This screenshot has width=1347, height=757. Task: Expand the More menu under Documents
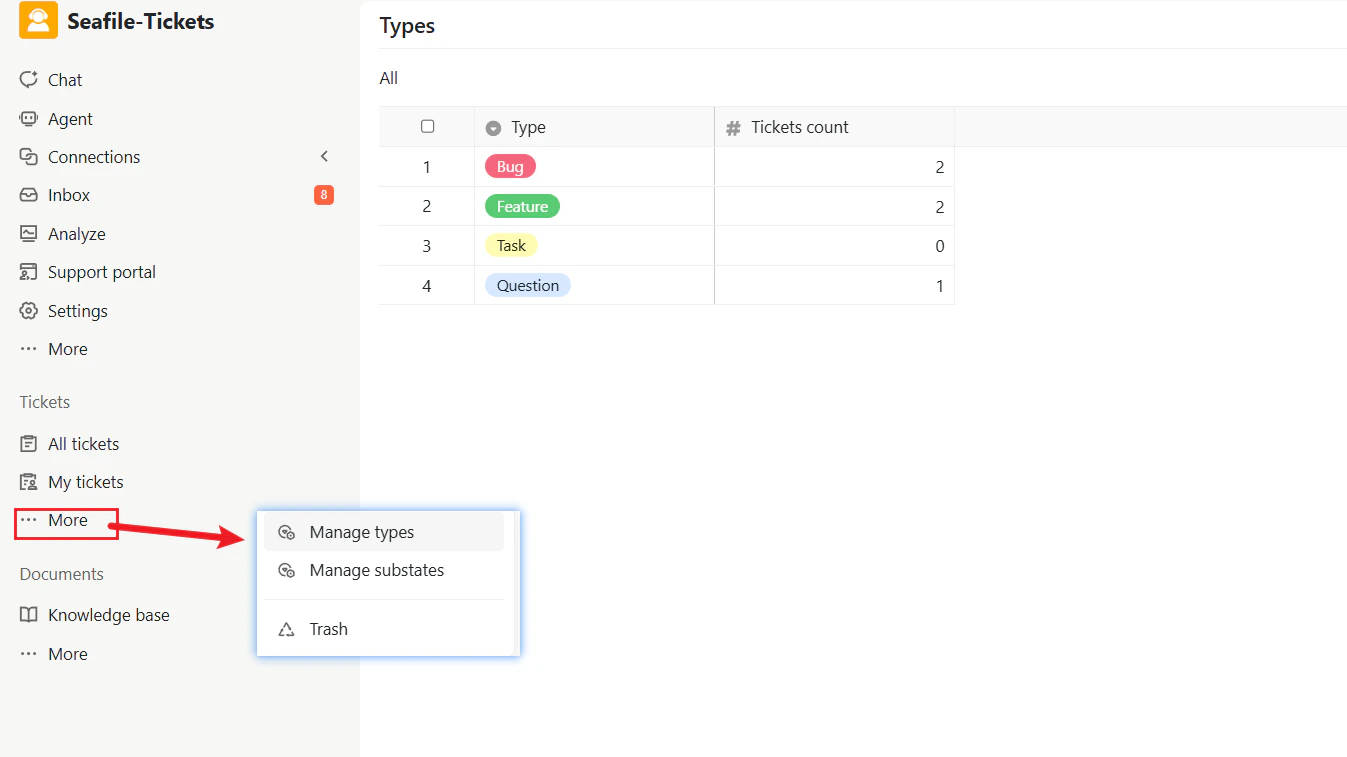click(x=54, y=654)
